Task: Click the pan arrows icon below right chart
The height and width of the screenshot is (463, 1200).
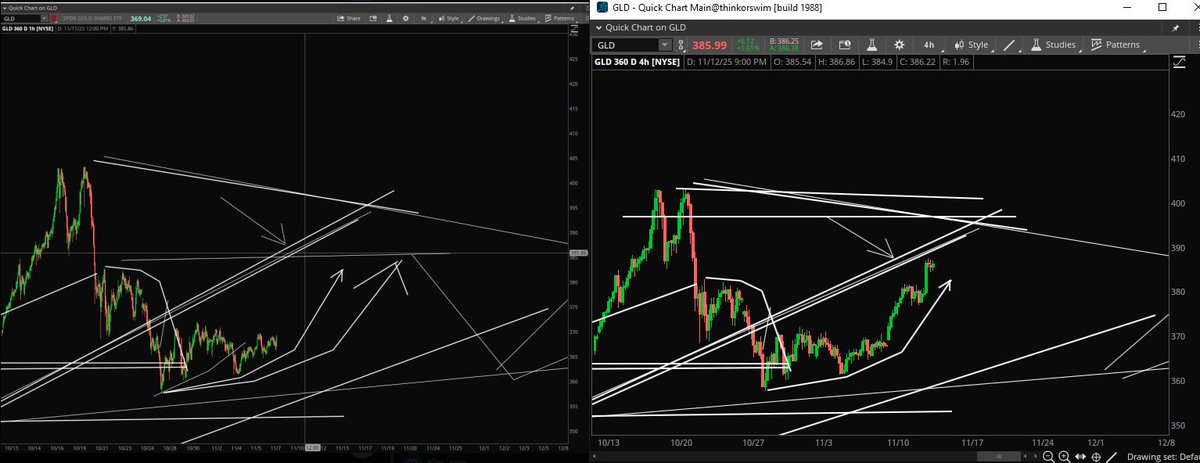Action: point(1080,456)
